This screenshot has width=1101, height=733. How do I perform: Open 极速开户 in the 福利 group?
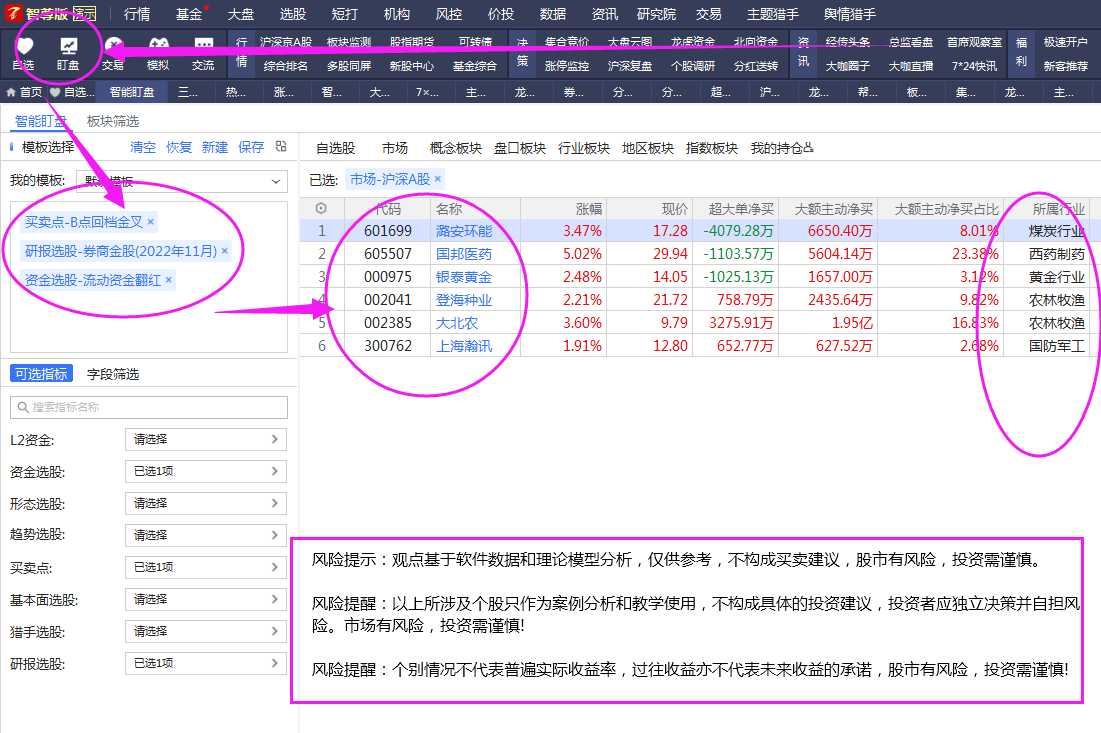1065,42
